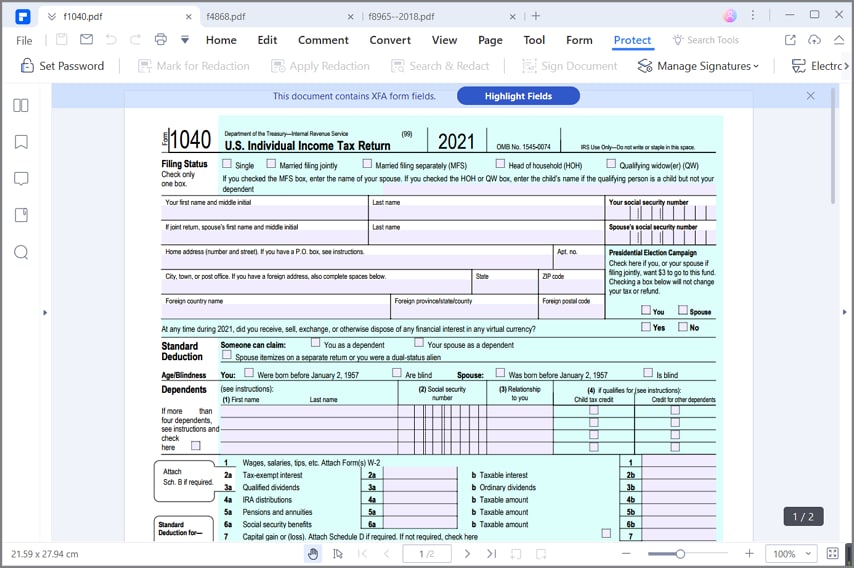This screenshot has width=854, height=568.
Task: Click the share export icon
Action: 790,40
